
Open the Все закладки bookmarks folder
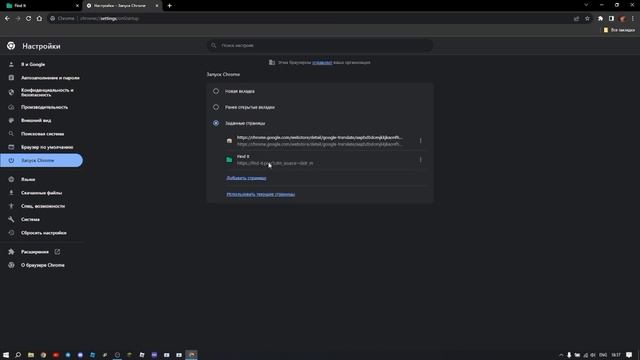click(x=619, y=30)
